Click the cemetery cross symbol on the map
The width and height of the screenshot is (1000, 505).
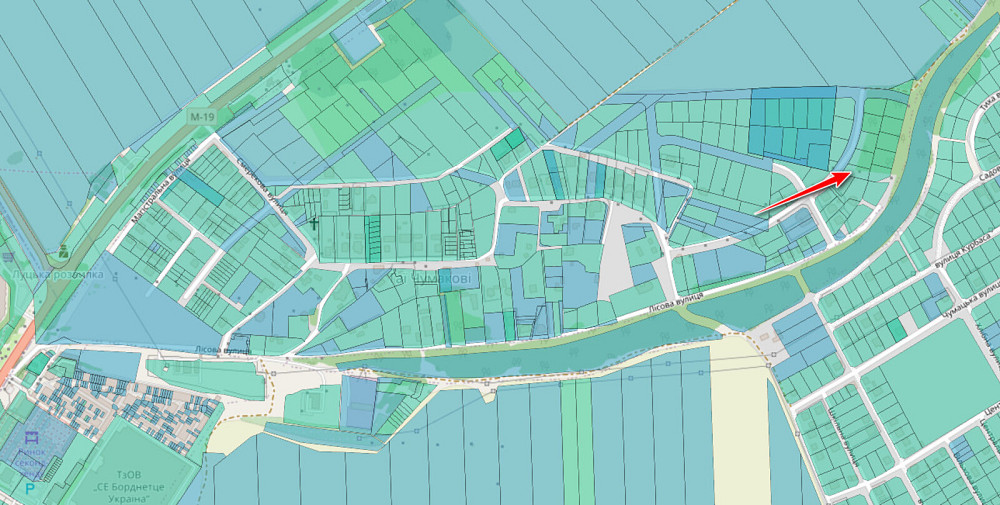(314, 225)
